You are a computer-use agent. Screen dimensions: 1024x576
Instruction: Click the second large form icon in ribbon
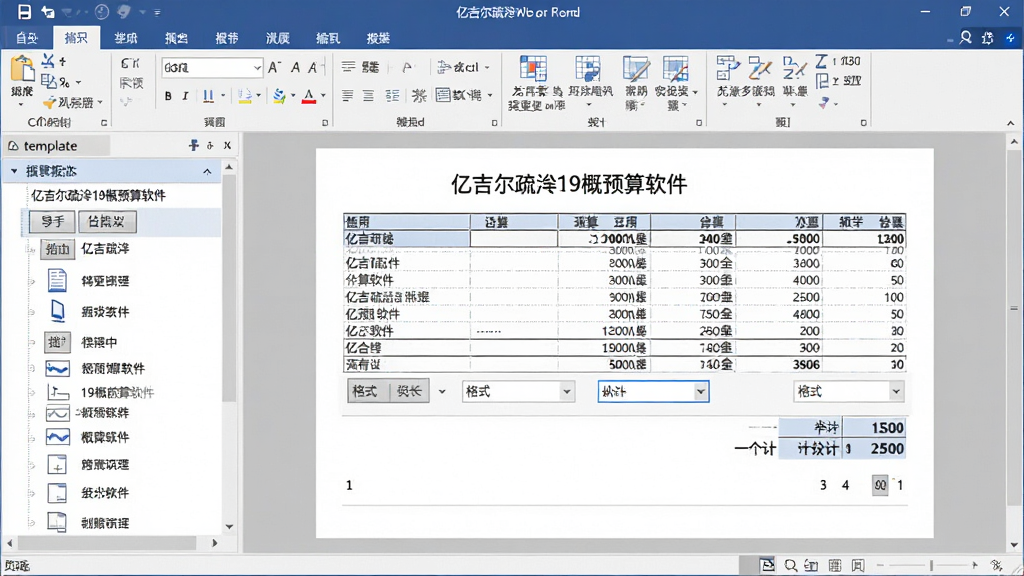588,69
